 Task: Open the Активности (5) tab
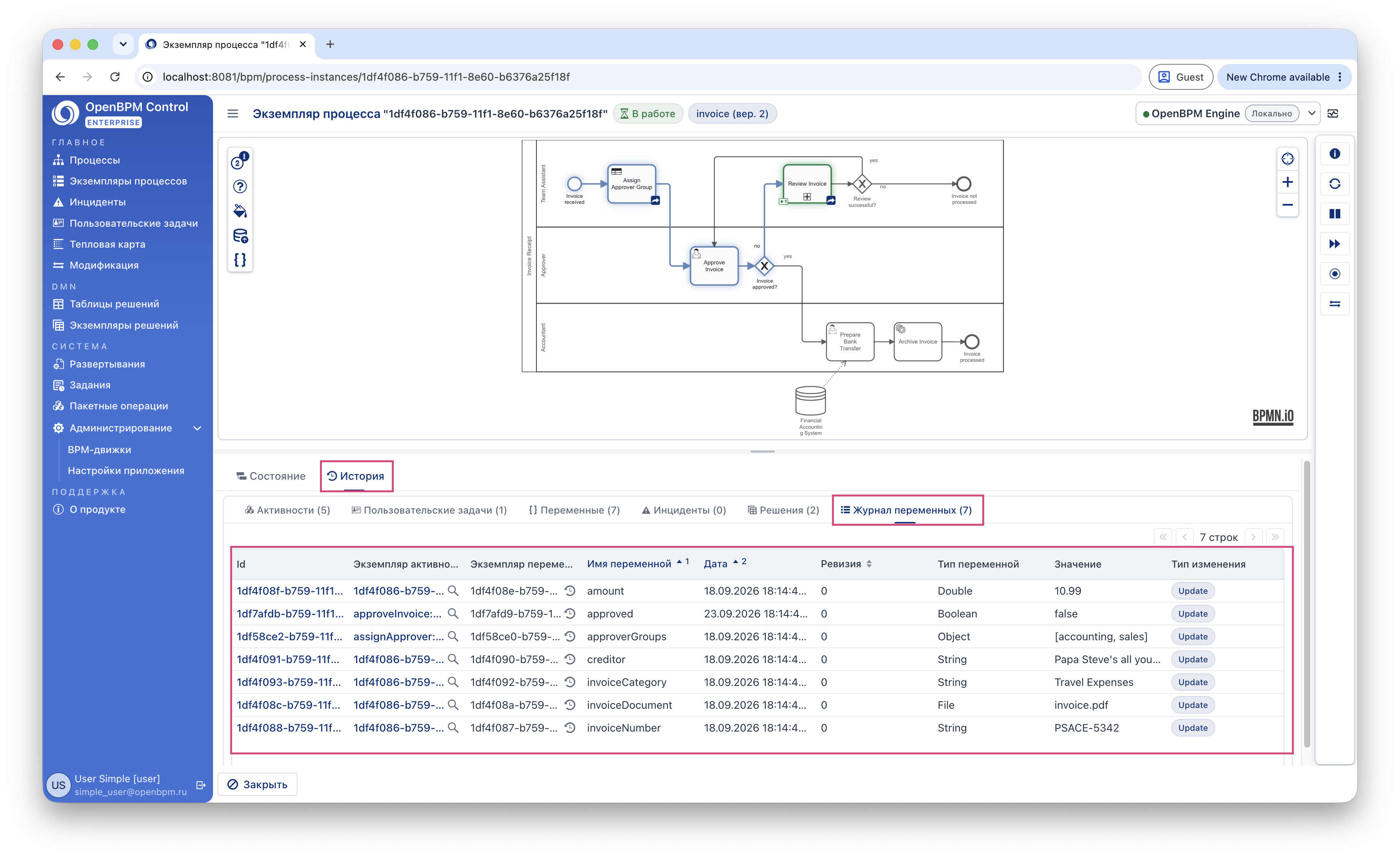[287, 510]
